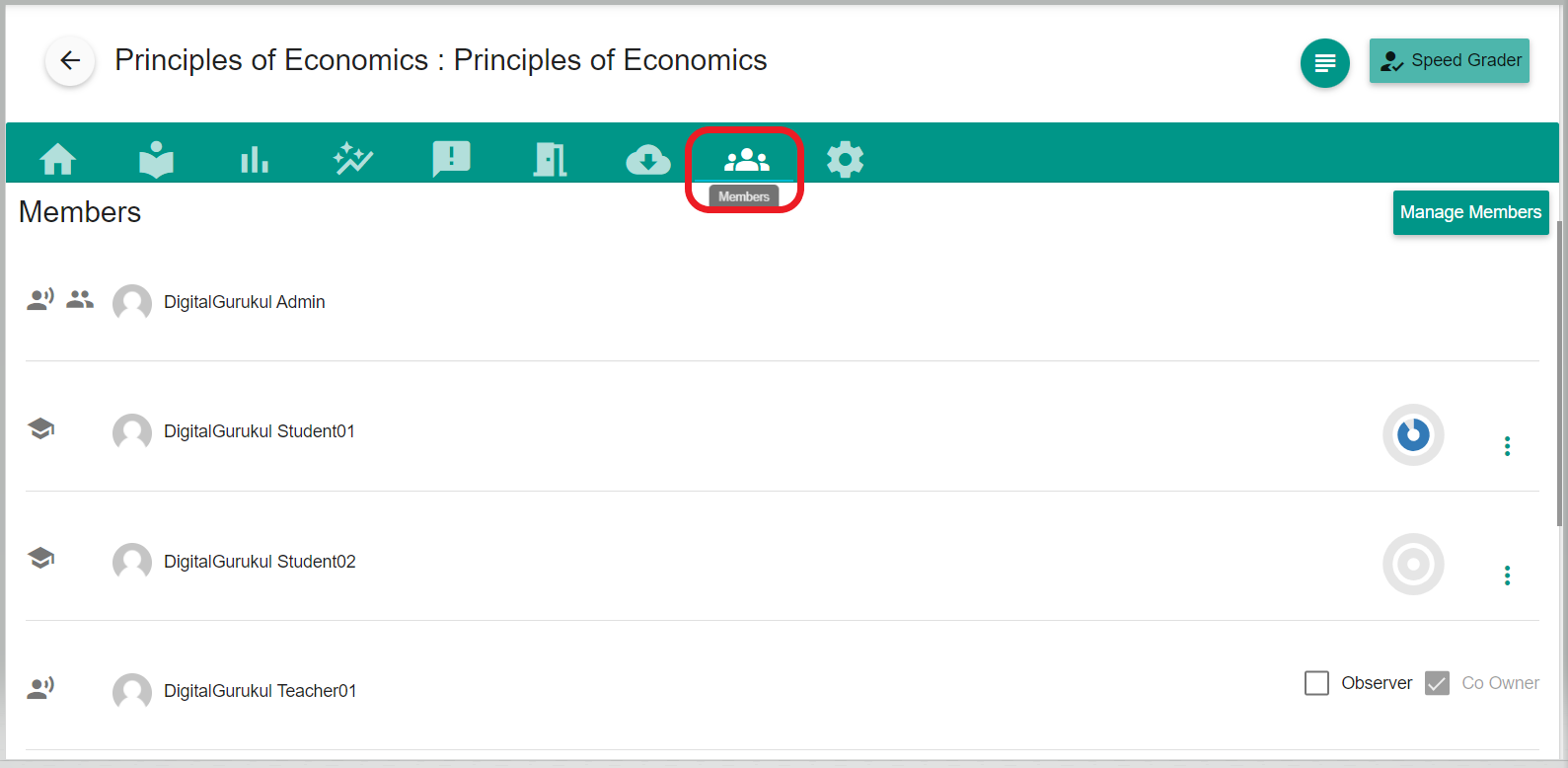Open the Home tab icon

tap(58, 159)
